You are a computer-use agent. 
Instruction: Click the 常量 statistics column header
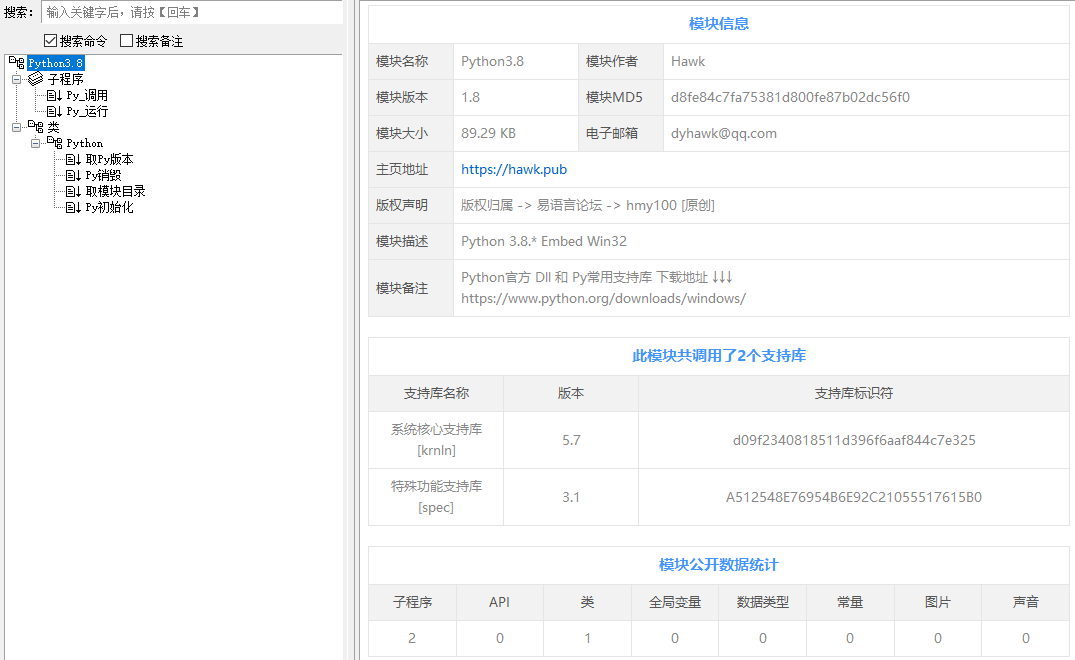pyautogui.click(x=850, y=602)
